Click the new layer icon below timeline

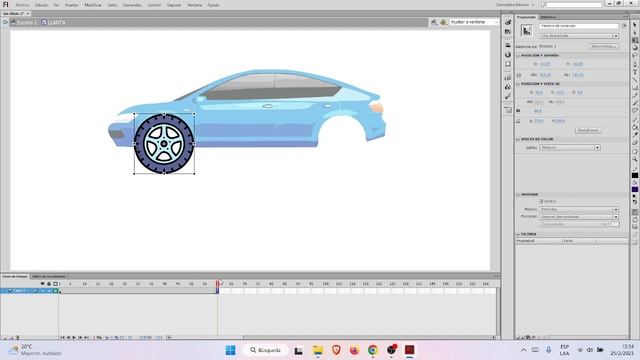tap(5, 338)
